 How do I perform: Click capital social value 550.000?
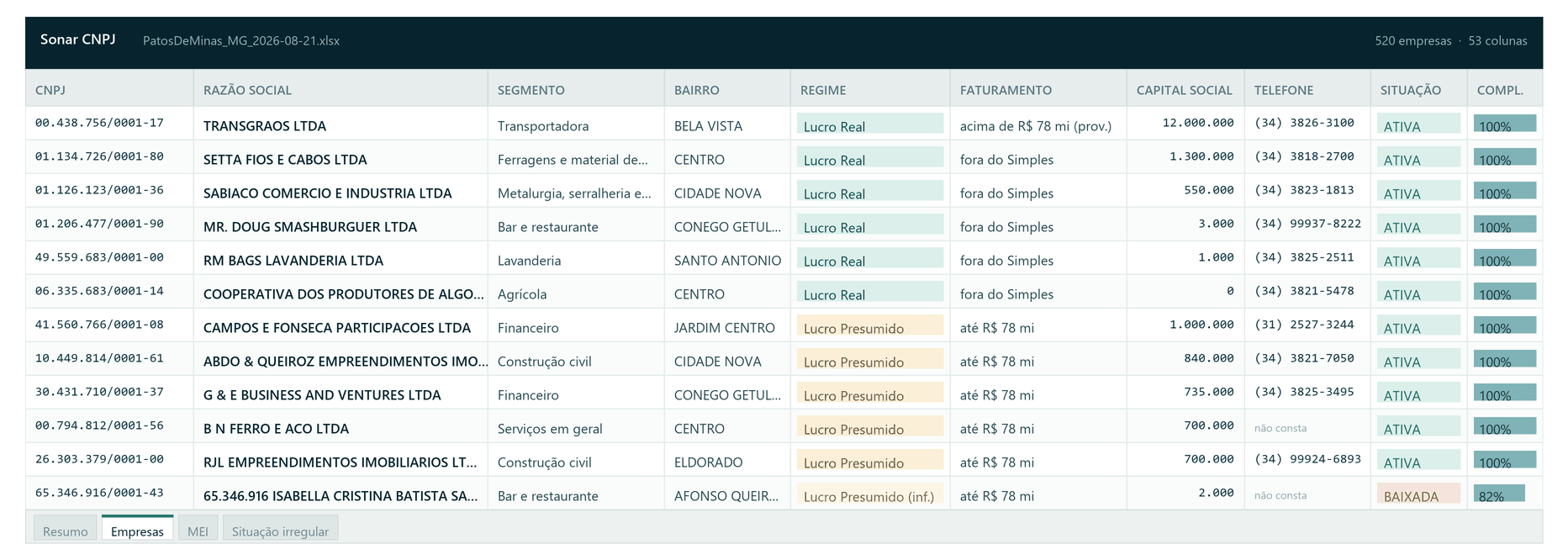(x=1209, y=190)
